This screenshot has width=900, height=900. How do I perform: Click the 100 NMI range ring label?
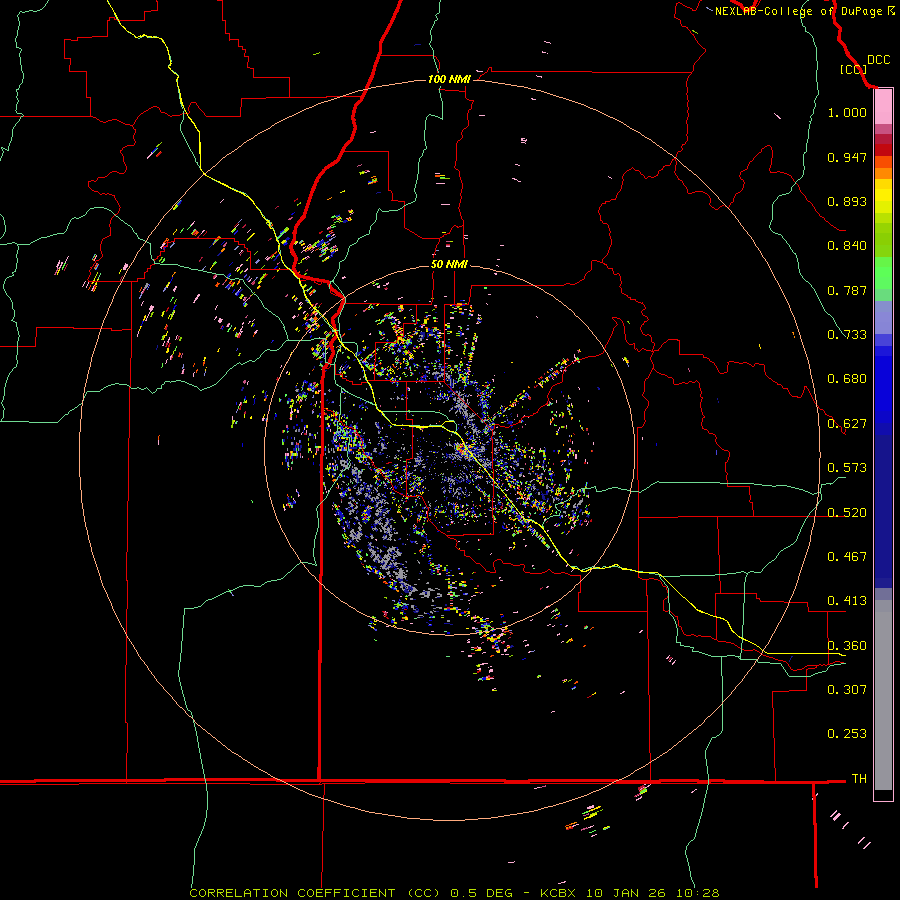pyautogui.click(x=449, y=79)
